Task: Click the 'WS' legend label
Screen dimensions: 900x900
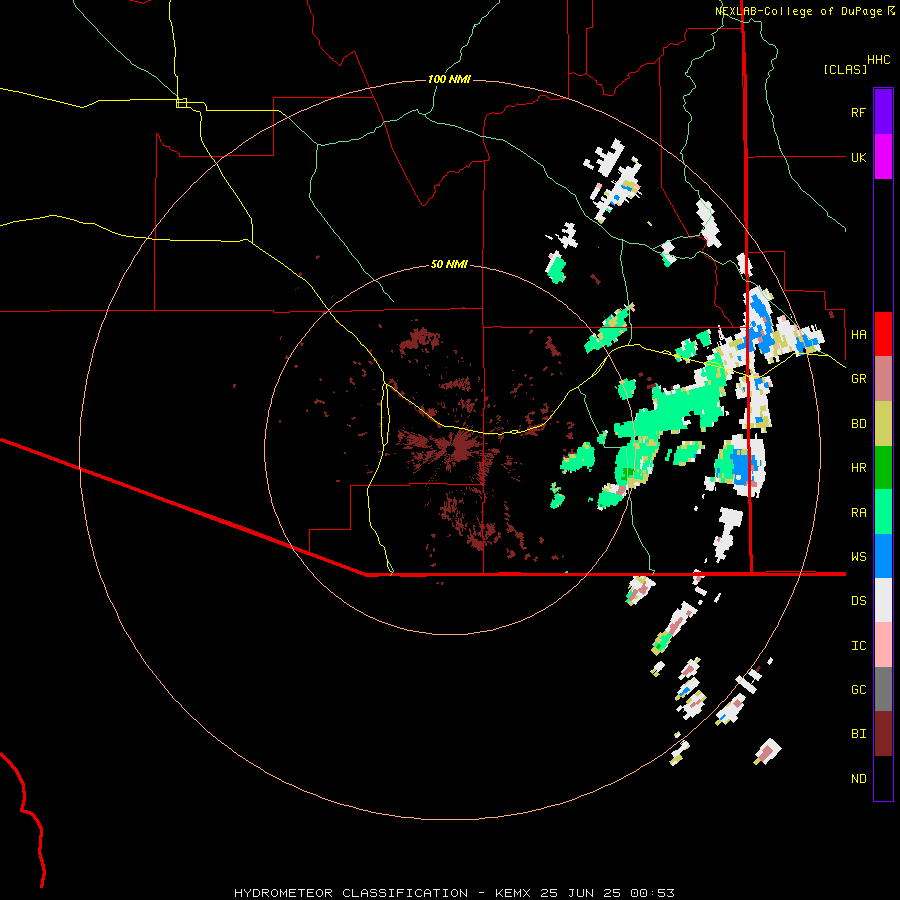Action: (858, 556)
